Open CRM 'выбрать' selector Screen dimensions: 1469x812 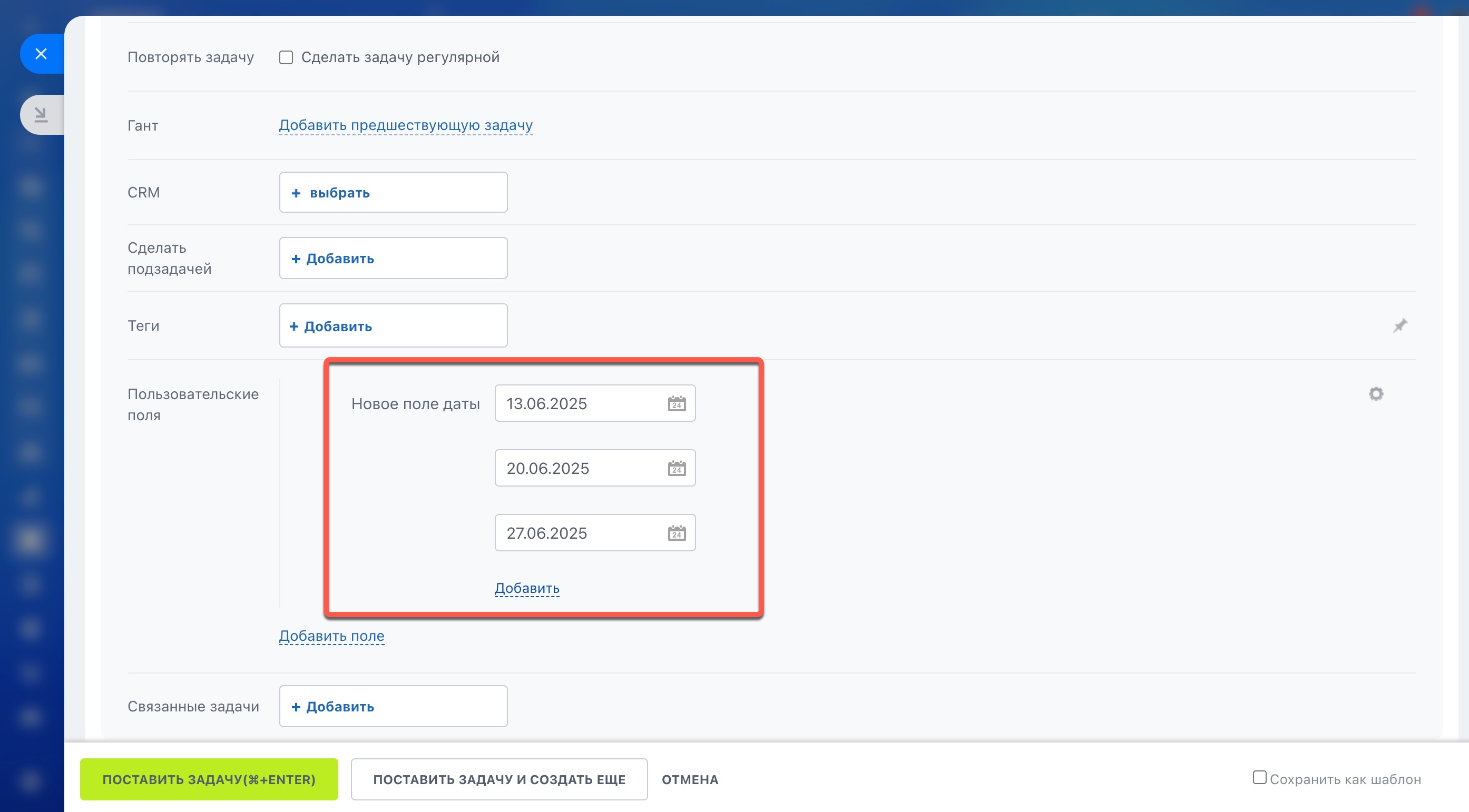coord(393,193)
